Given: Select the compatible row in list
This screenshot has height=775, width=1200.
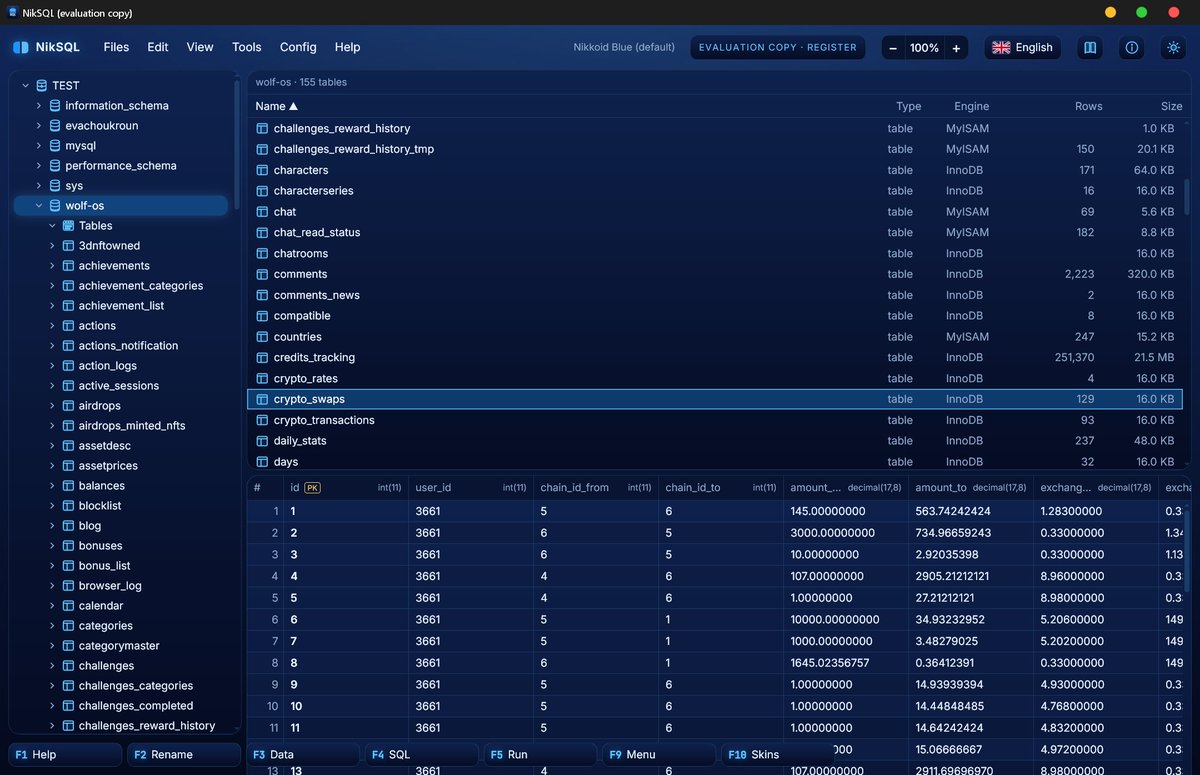Looking at the screenshot, I should pyautogui.click(x=715, y=316).
